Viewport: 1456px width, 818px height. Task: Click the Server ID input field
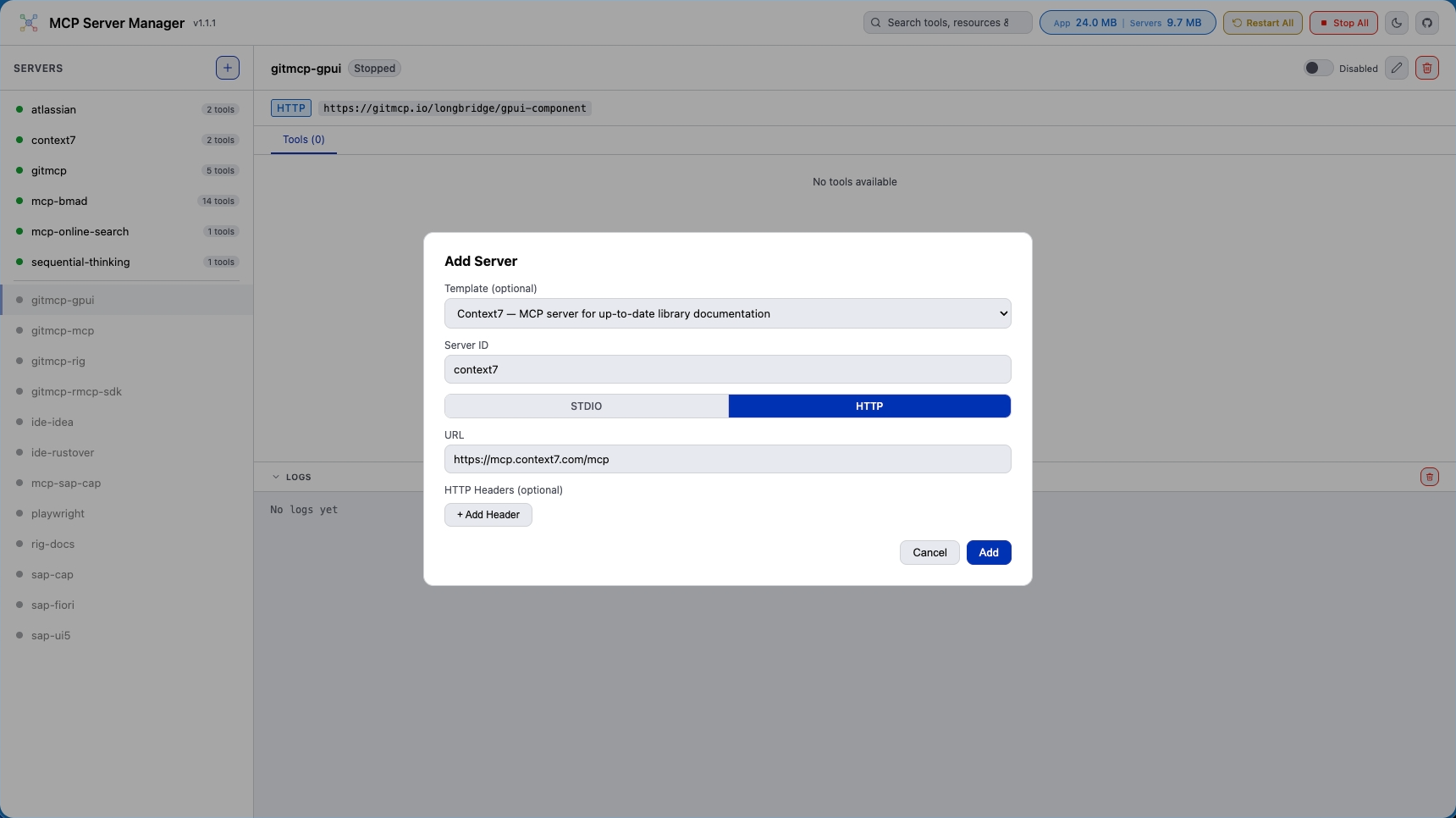point(727,369)
